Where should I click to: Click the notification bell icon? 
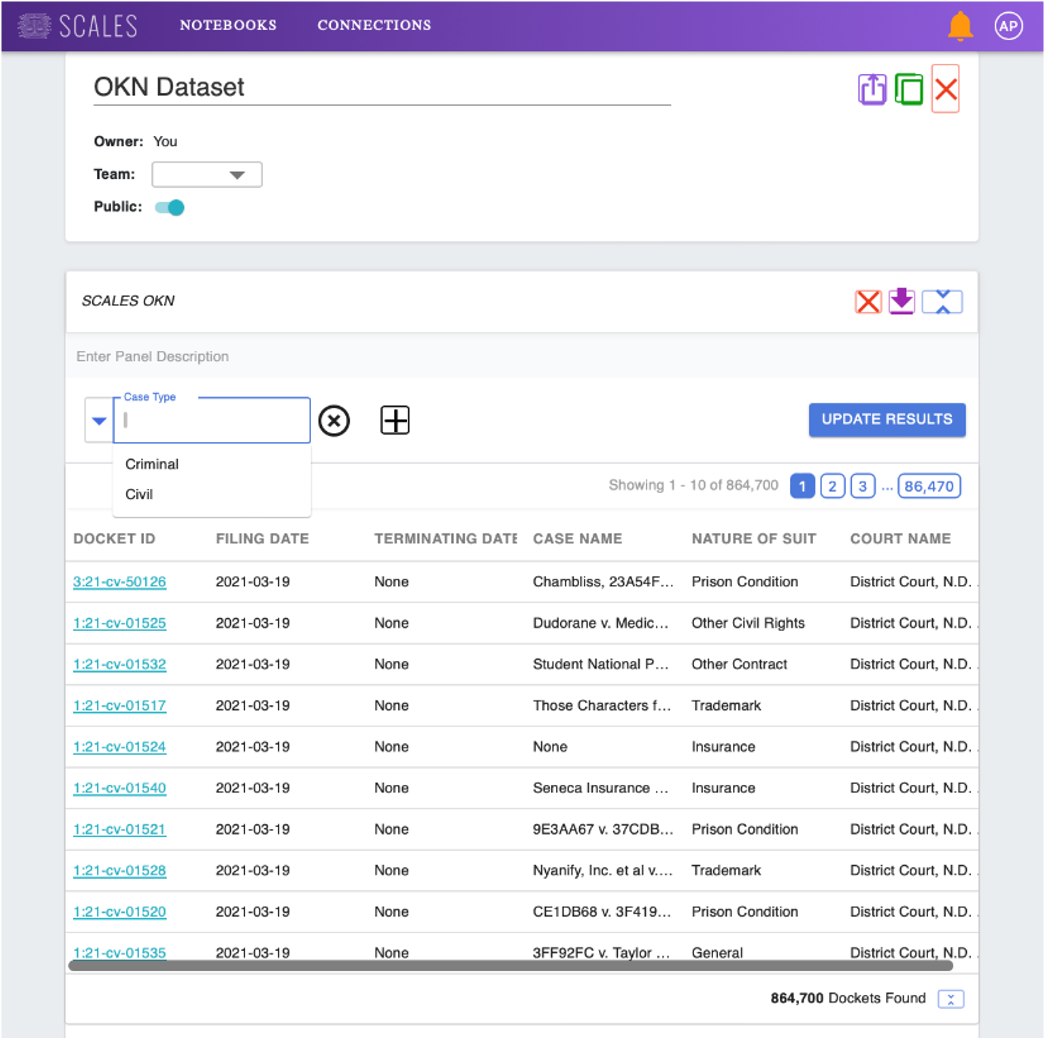960,26
